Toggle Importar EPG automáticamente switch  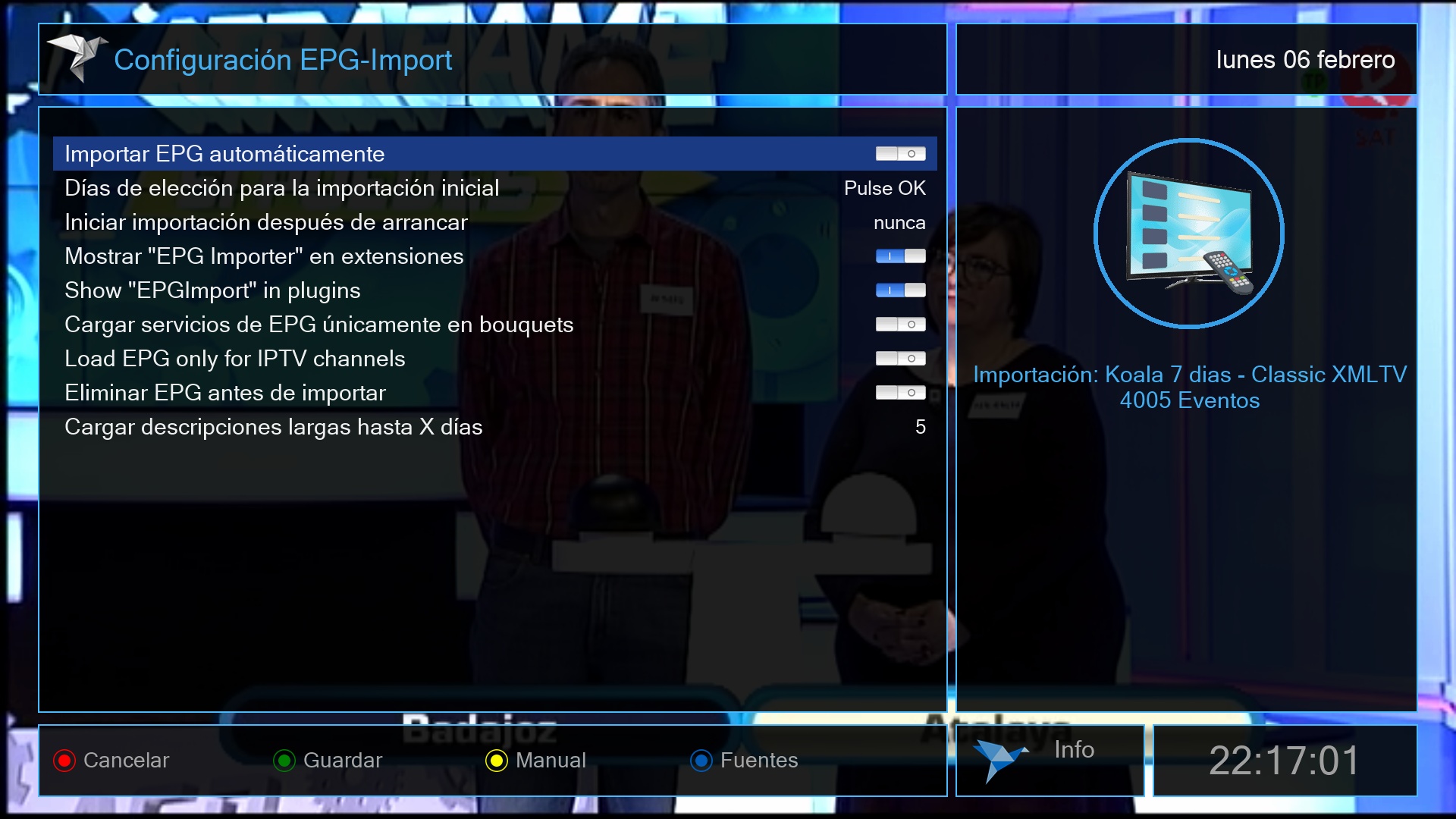click(x=900, y=154)
